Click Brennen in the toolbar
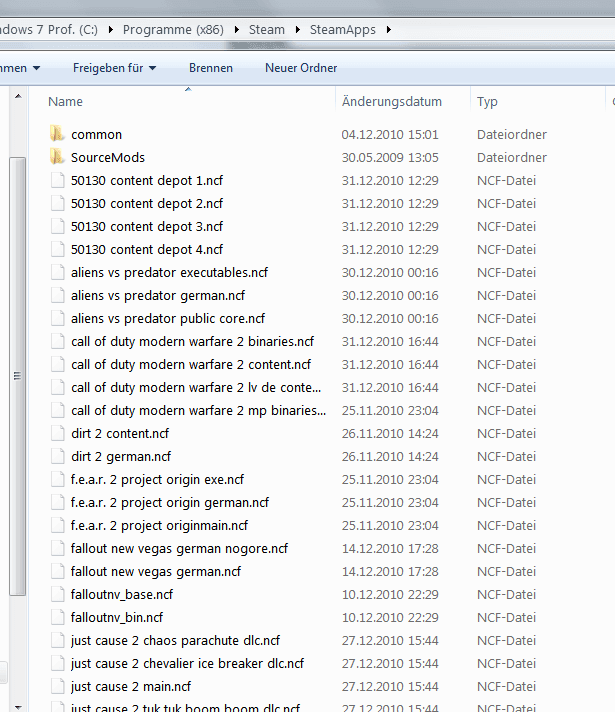Screen dimensions: 615x712 click(211, 68)
